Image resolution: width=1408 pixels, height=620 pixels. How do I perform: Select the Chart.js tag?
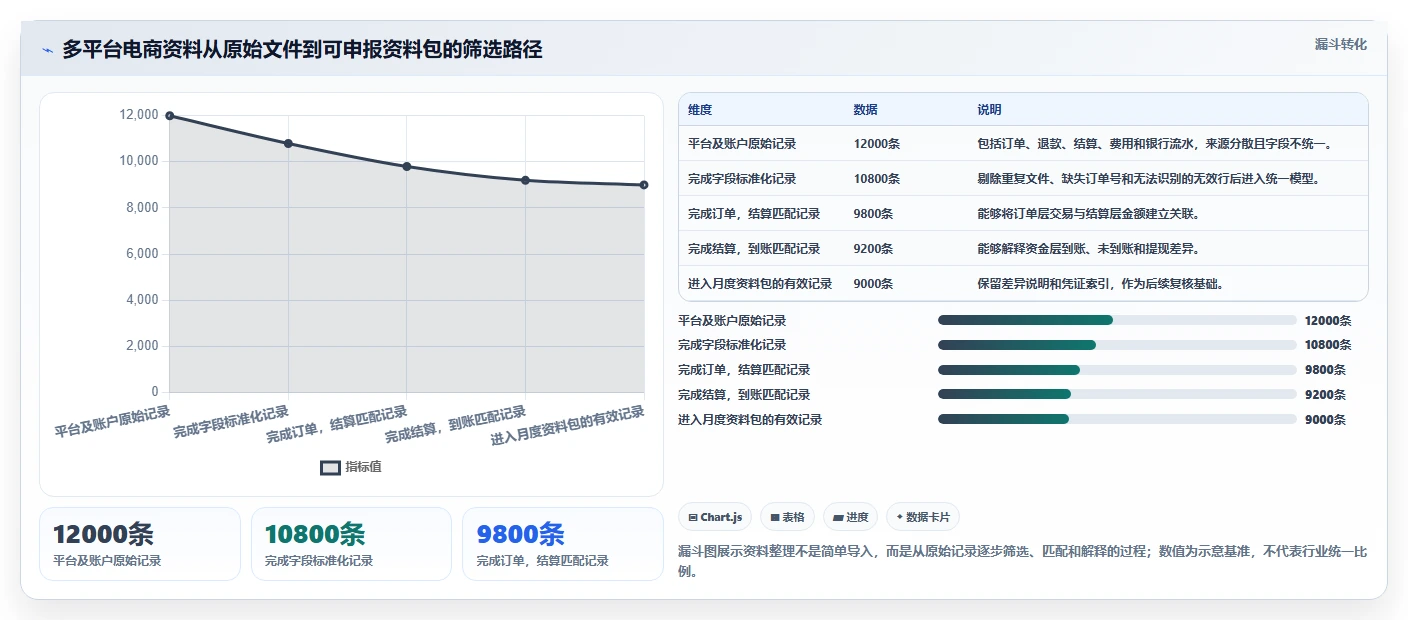pyautogui.click(x=715, y=517)
